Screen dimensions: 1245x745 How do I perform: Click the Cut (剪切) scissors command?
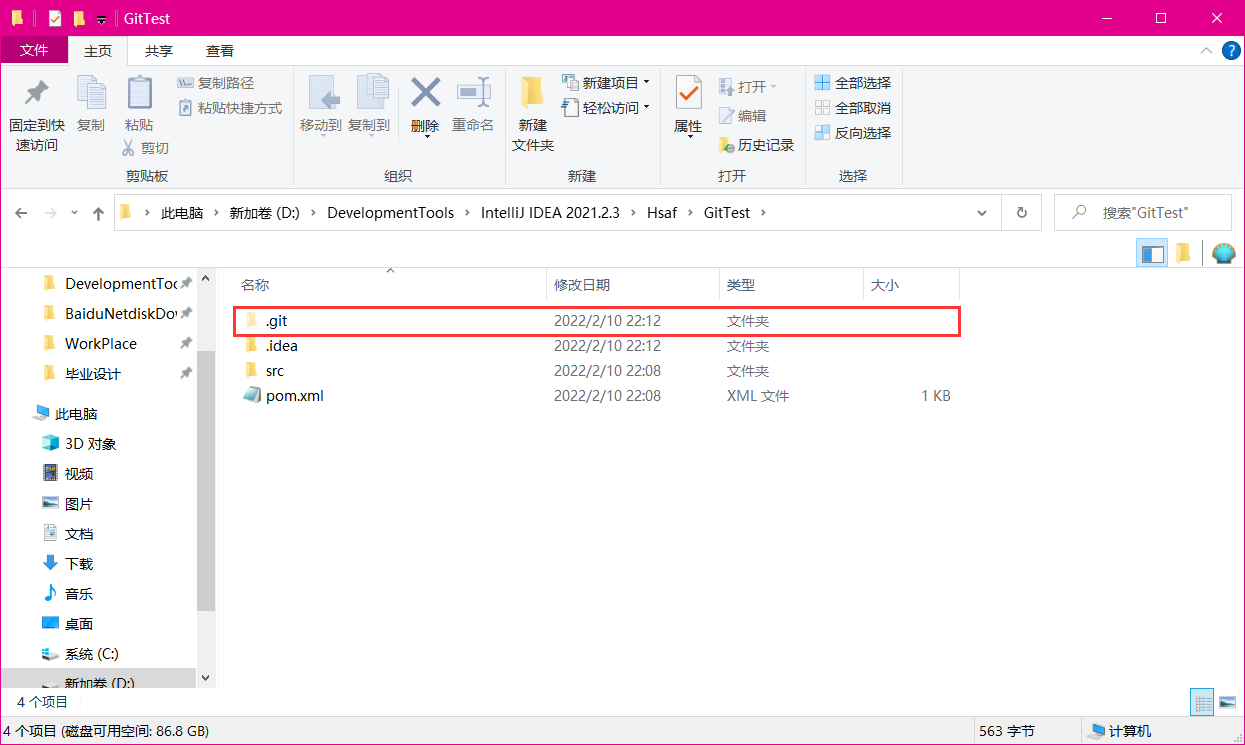(145, 148)
